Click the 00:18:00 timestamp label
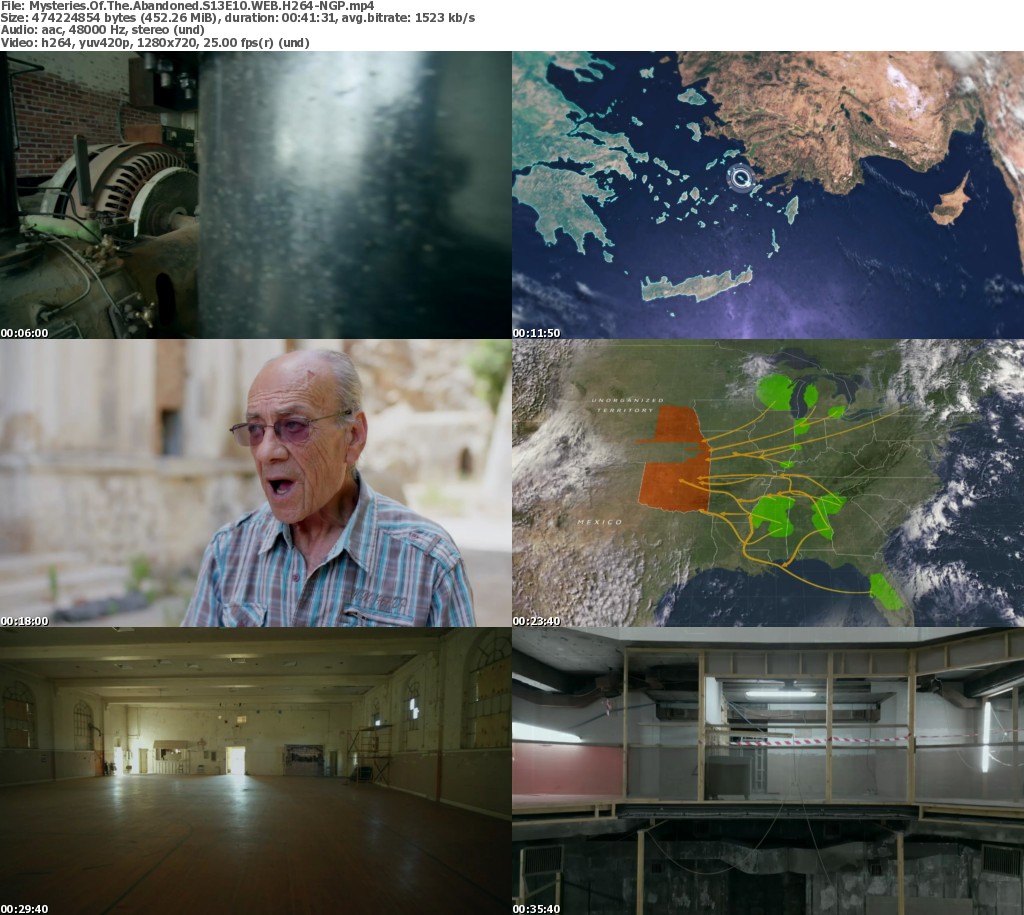 click(x=24, y=621)
